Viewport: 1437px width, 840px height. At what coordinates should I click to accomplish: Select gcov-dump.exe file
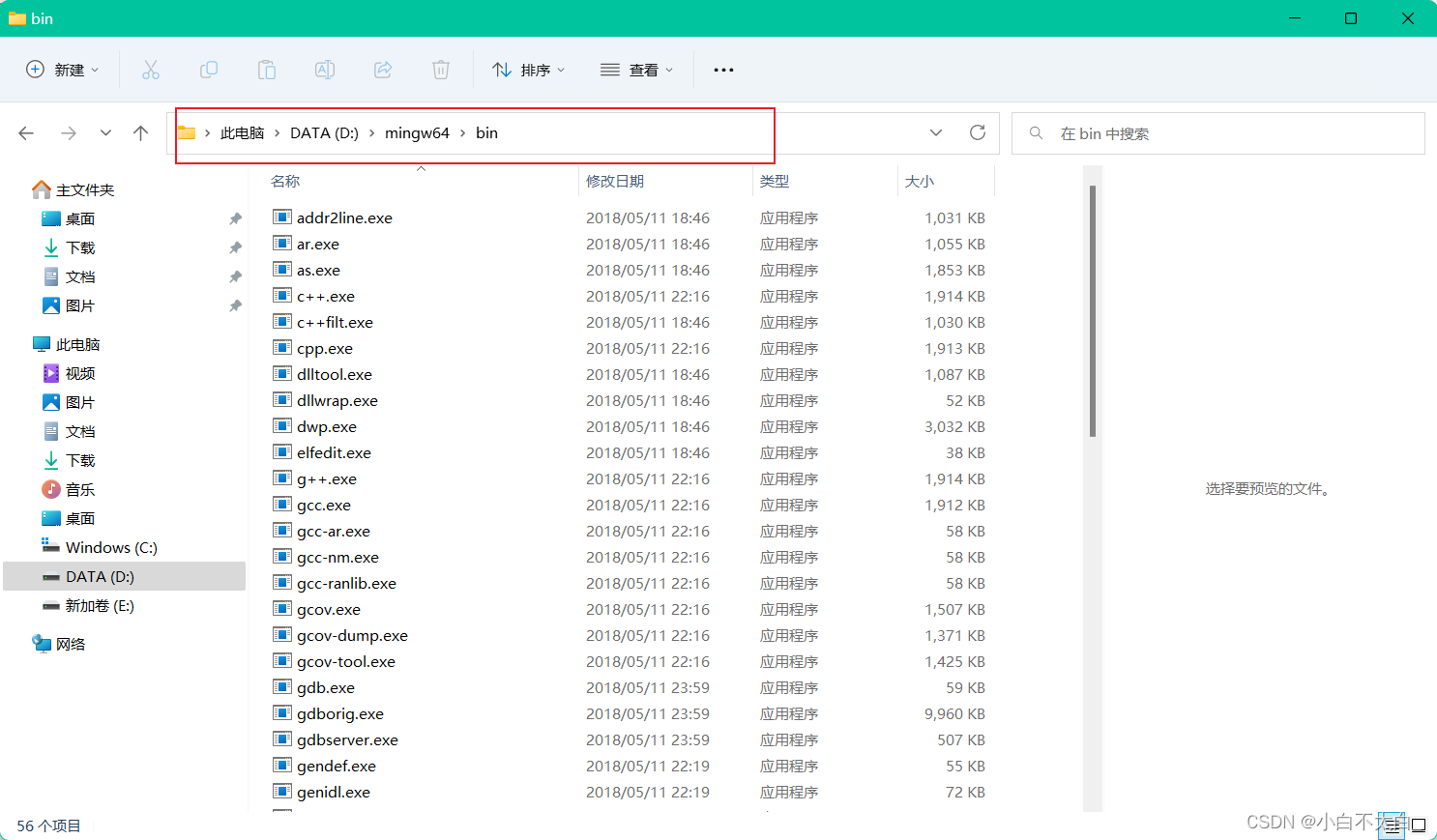click(352, 635)
